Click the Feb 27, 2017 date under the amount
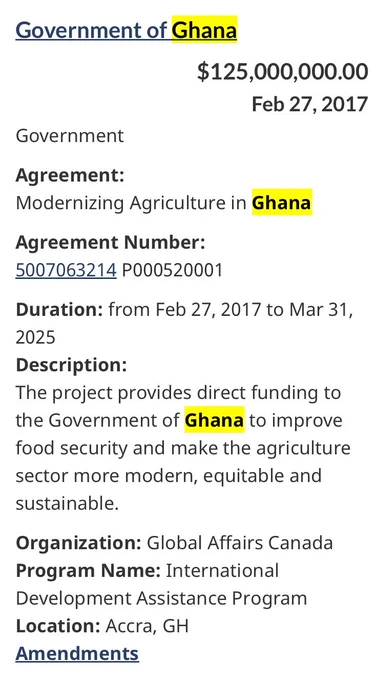 310,105
